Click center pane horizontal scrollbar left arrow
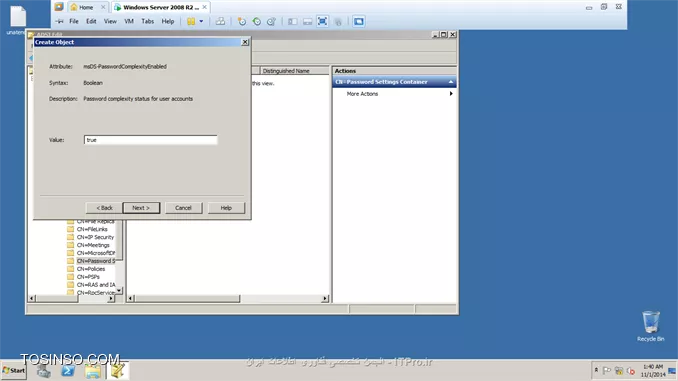Screen dimensions: 678x381 point(130,298)
